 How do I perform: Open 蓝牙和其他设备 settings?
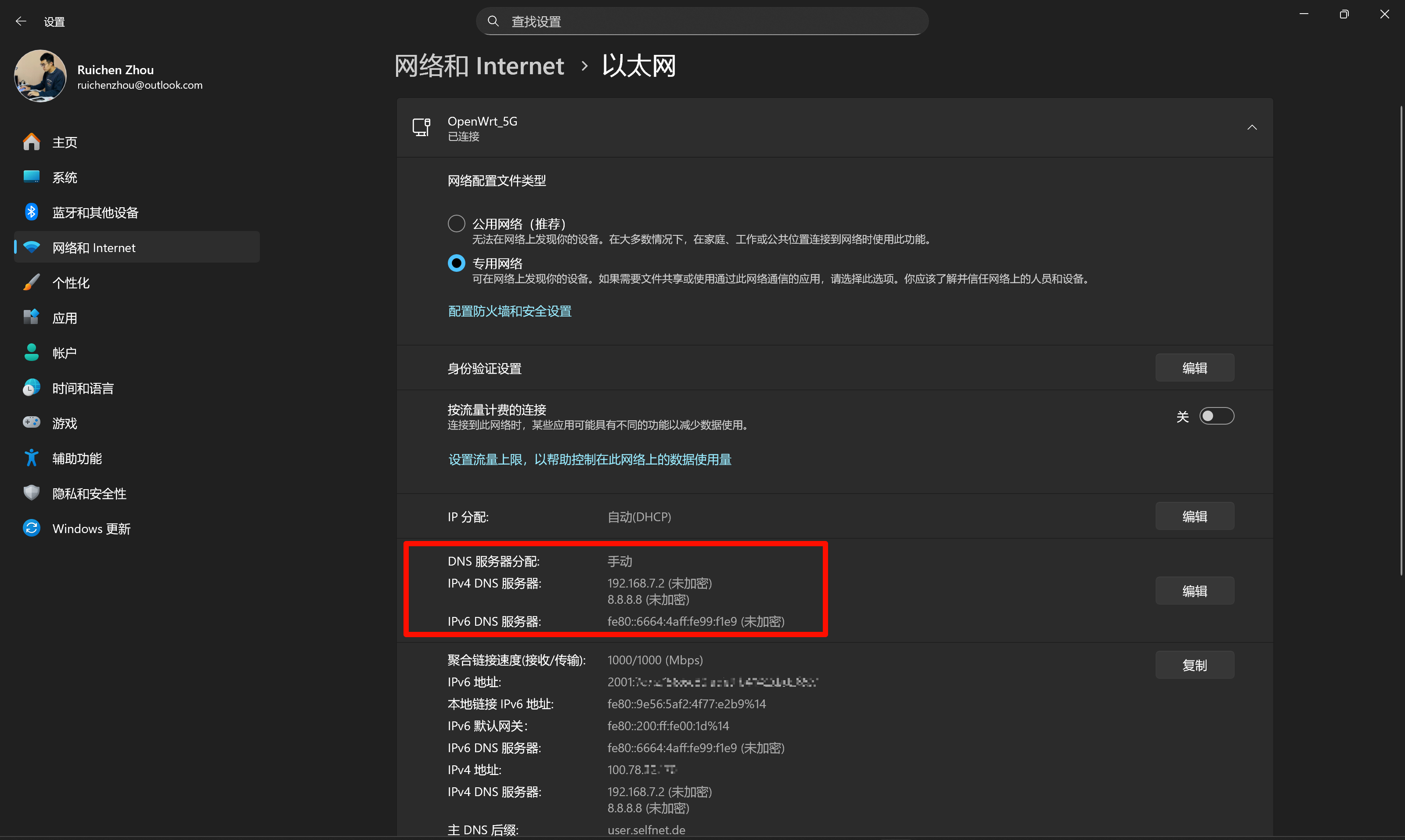94,212
